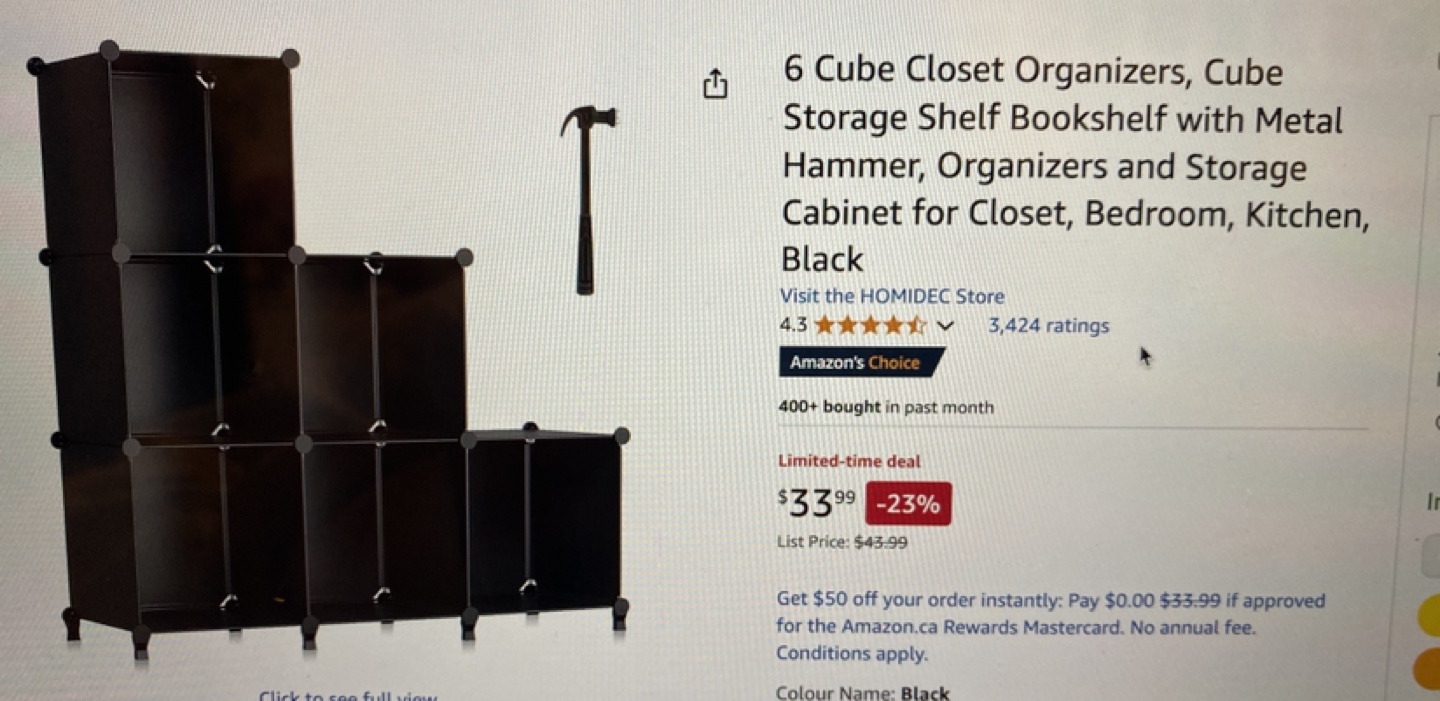Click the $33.99 deal price
The image size is (1440, 701).
[x=817, y=502]
